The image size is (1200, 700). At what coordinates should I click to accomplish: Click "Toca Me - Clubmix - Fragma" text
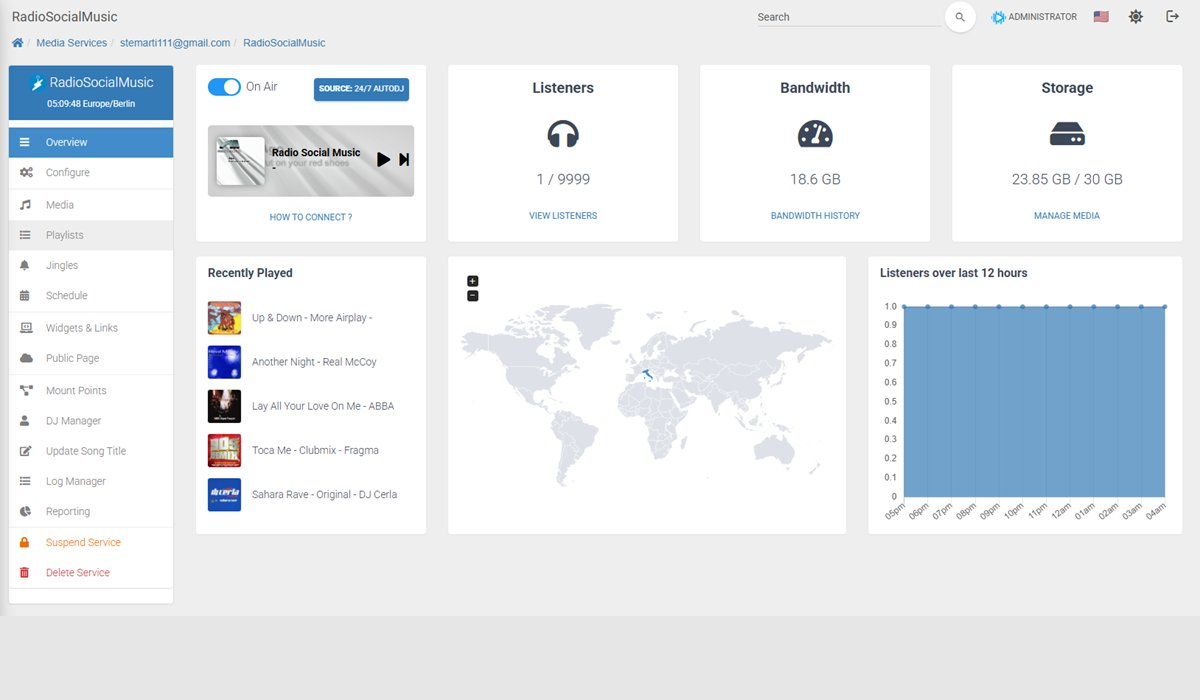[x=315, y=450]
